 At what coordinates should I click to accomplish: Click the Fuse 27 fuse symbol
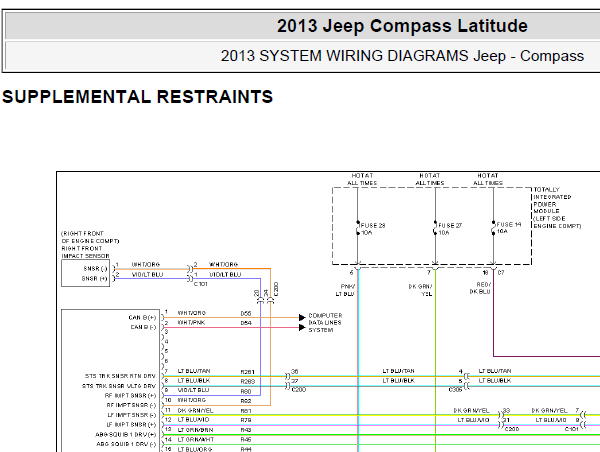pos(435,228)
